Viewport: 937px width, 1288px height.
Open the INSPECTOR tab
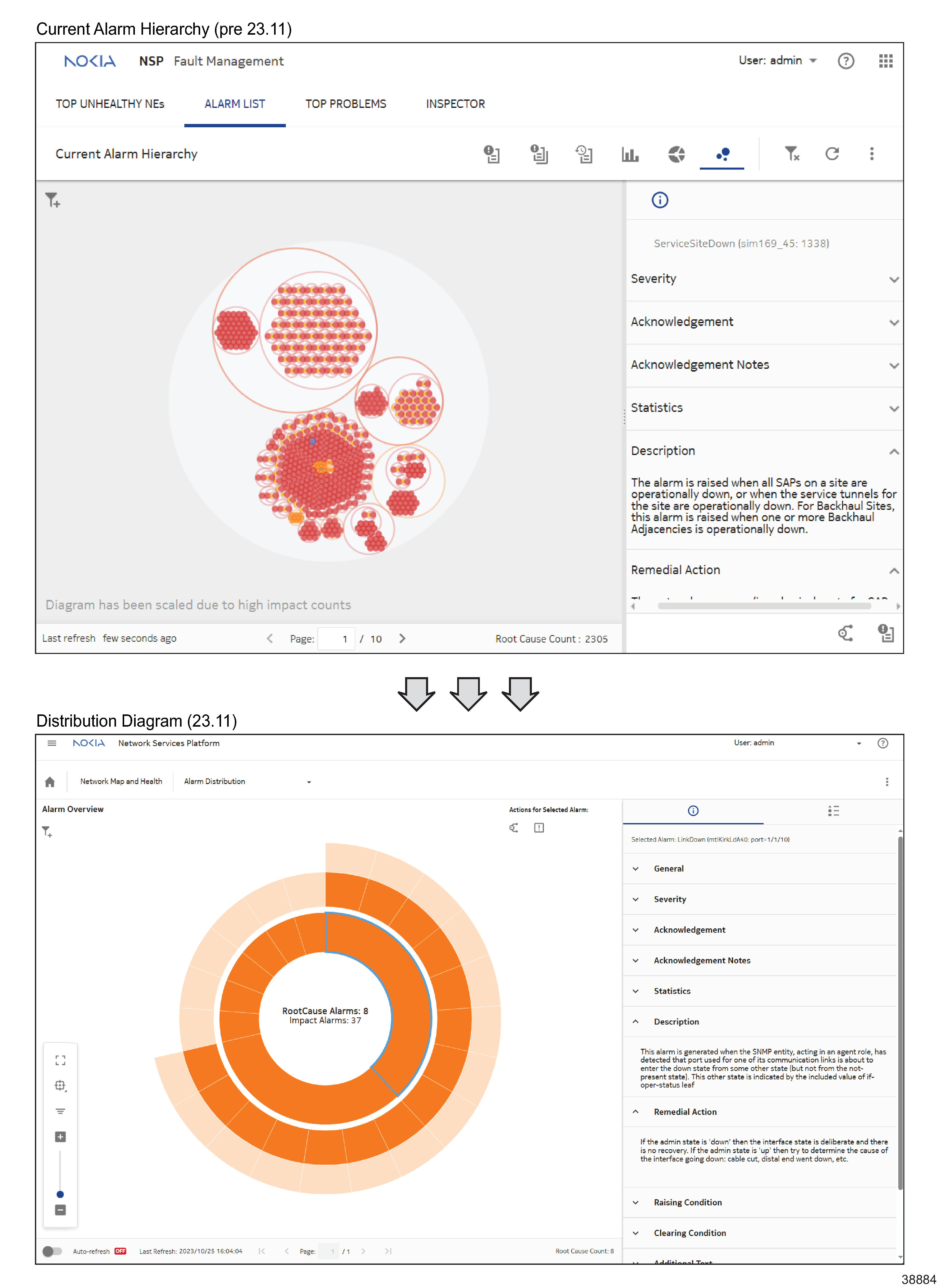point(455,104)
